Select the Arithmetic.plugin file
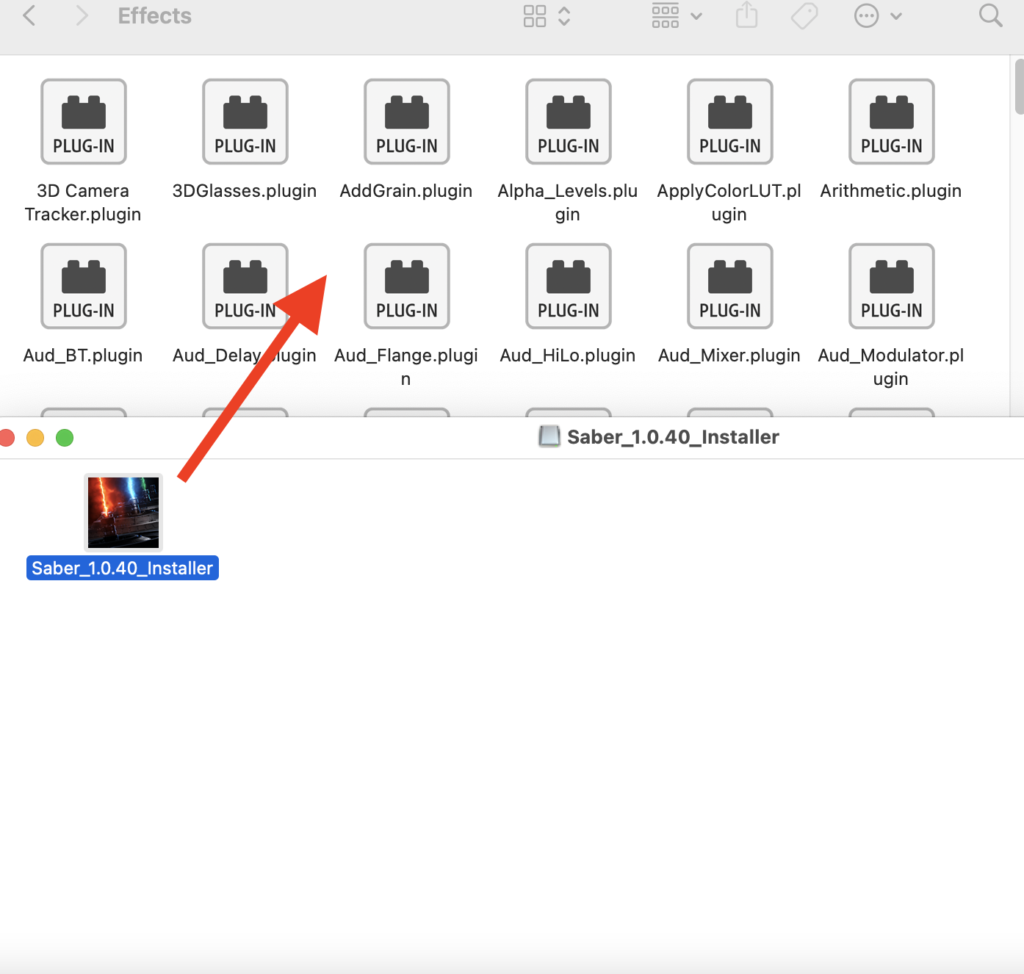 pos(891,121)
